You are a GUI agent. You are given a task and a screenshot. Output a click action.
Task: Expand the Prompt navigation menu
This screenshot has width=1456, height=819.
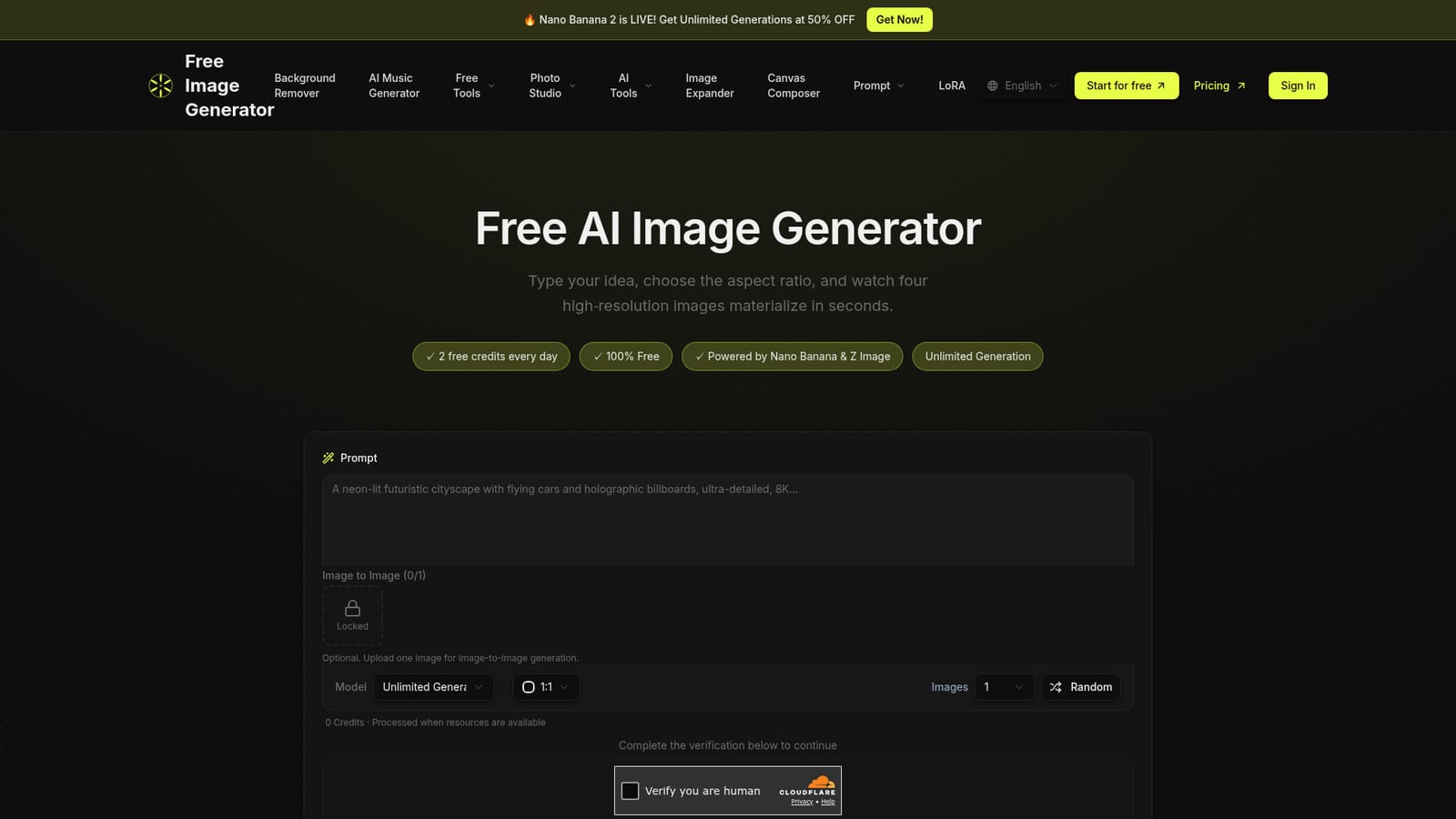(879, 86)
